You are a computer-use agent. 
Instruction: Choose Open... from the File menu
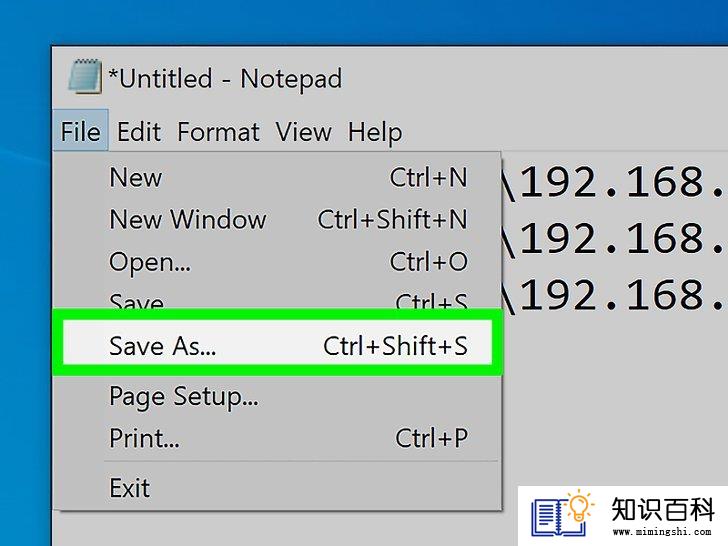click(278, 262)
